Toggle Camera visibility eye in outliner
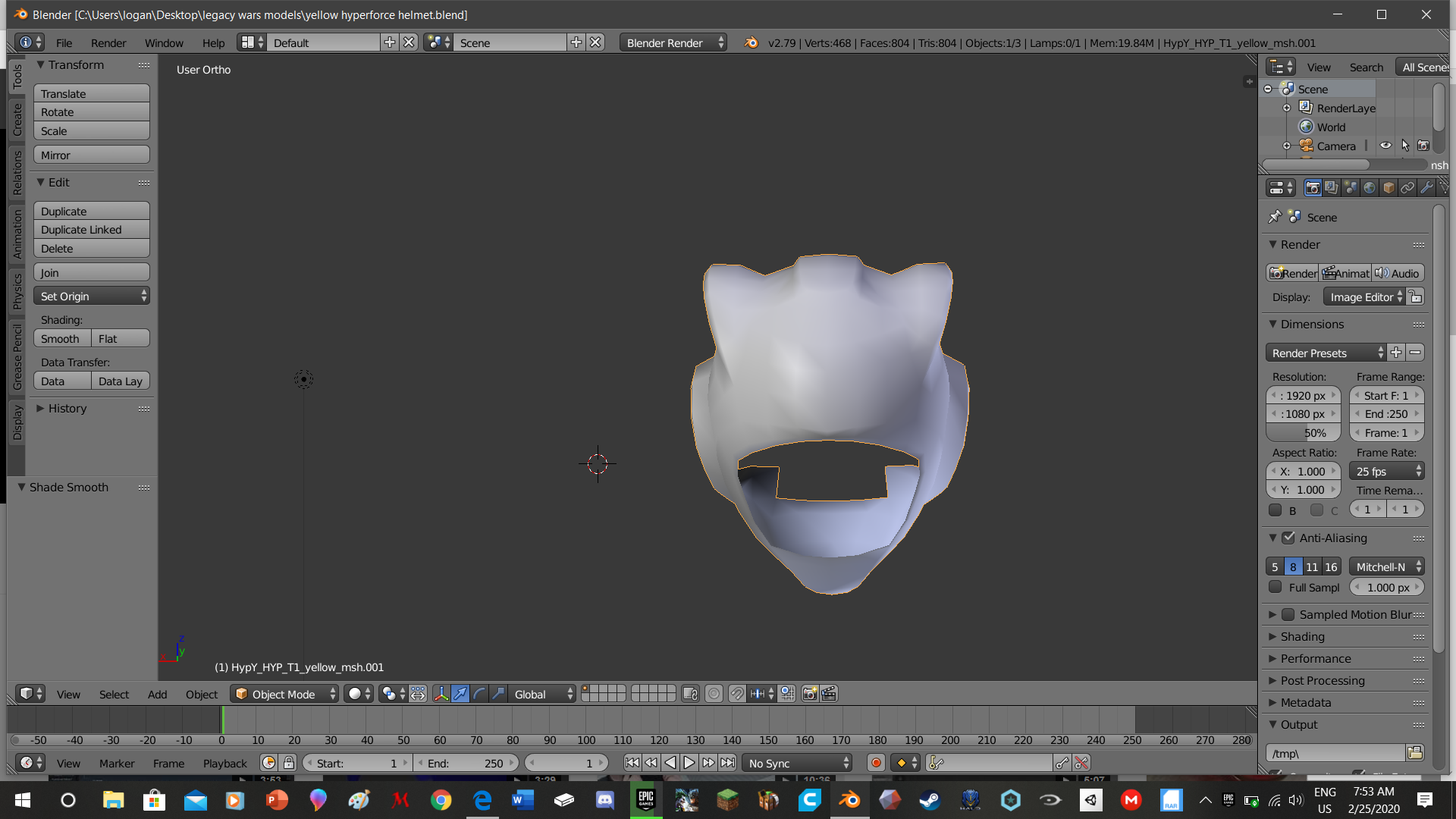Viewport: 1456px width, 819px height. click(1385, 146)
